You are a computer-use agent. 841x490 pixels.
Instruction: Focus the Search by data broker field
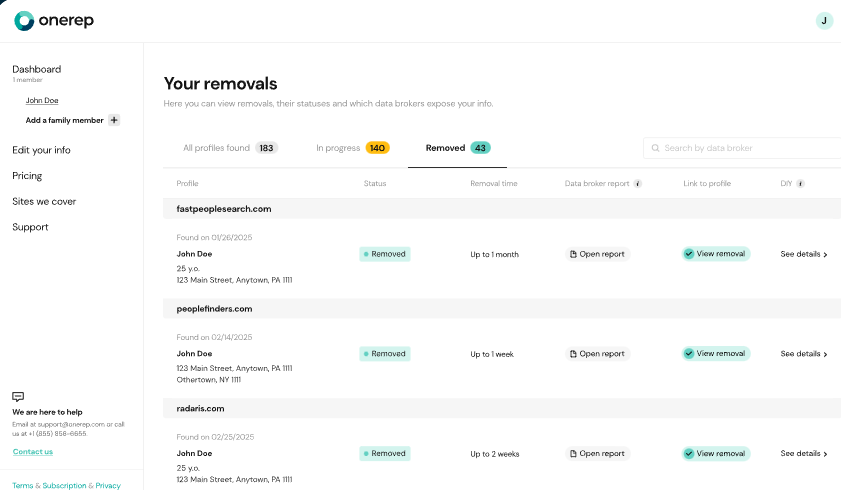745,148
